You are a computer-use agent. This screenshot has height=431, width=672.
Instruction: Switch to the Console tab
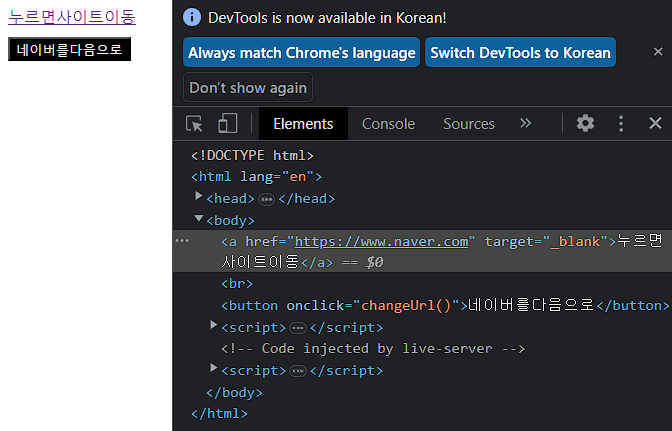(388, 124)
